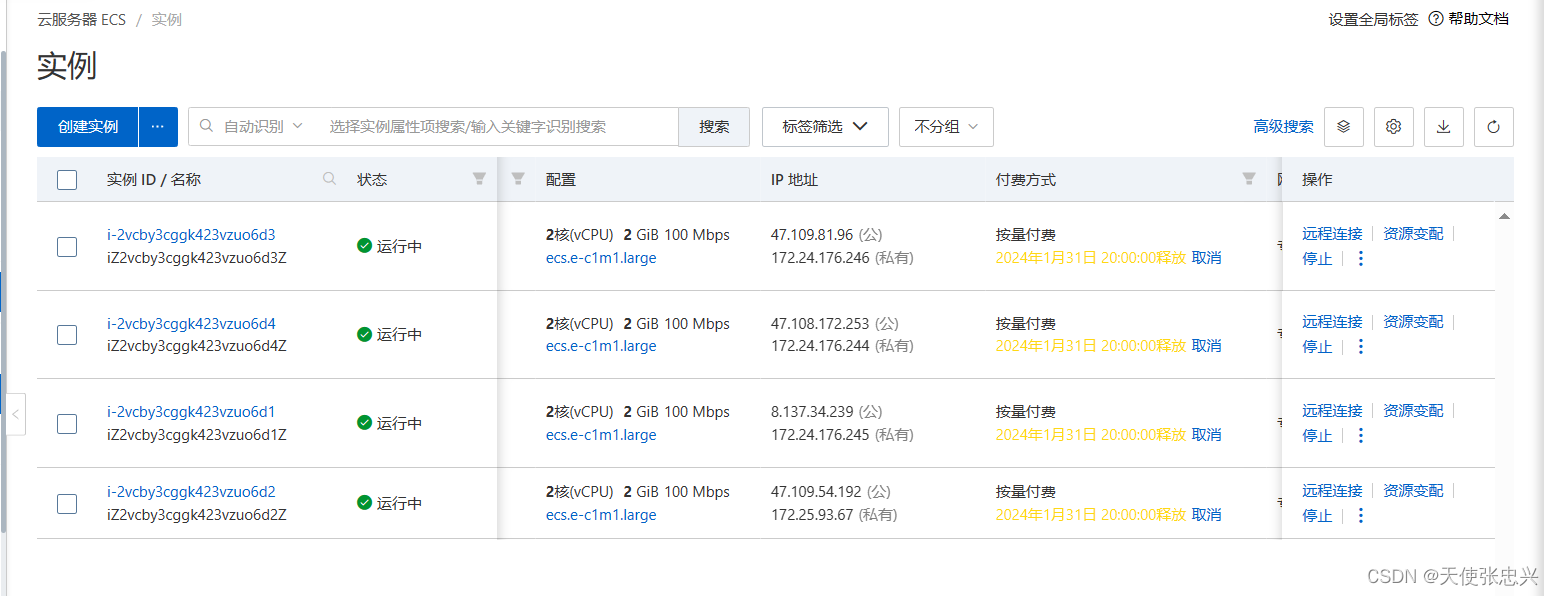Click the layers view icon button

[x=1344, y=127]
